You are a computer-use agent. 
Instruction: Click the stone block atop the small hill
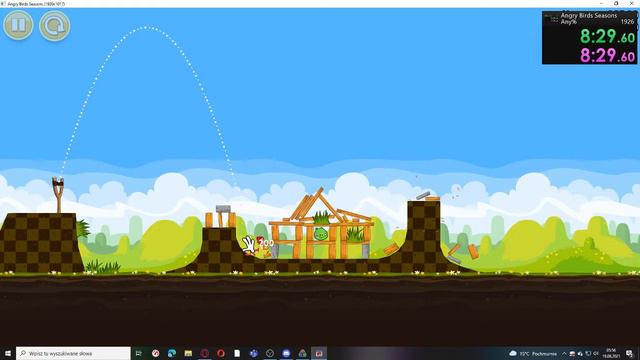pyautogui.click(x=223, y=209)
